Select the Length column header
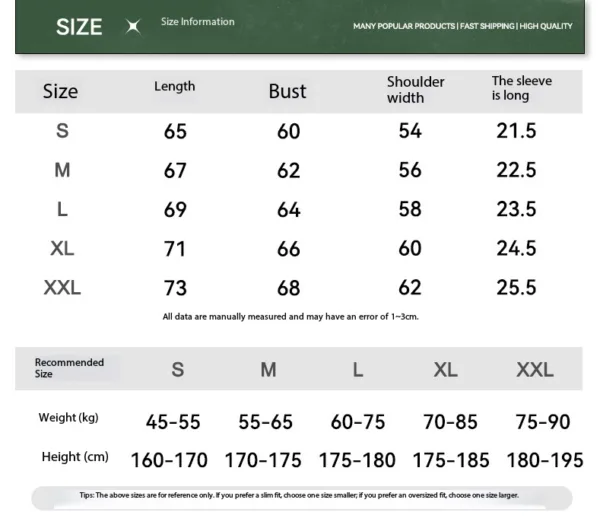The image size is (600, 525). [174, 87]
